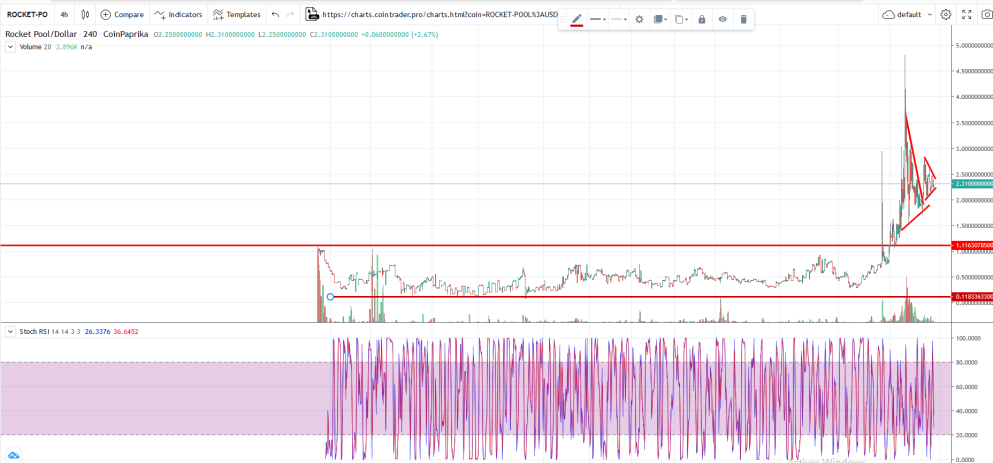
Task: Open chart settings gear at top right
Action: [946, 15]
